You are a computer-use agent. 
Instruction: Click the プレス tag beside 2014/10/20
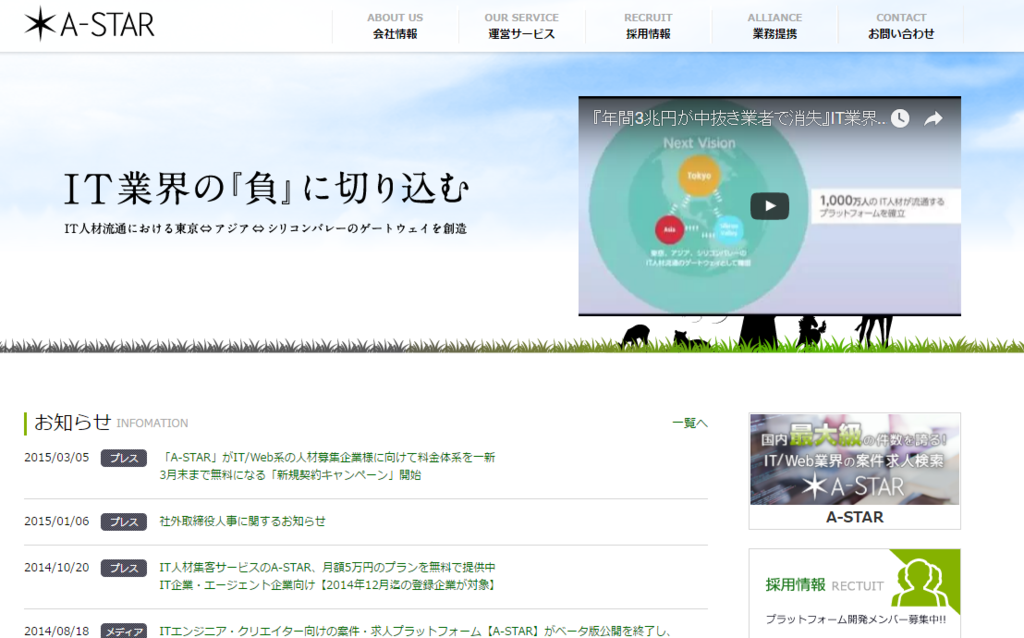[x=123, y=567]
